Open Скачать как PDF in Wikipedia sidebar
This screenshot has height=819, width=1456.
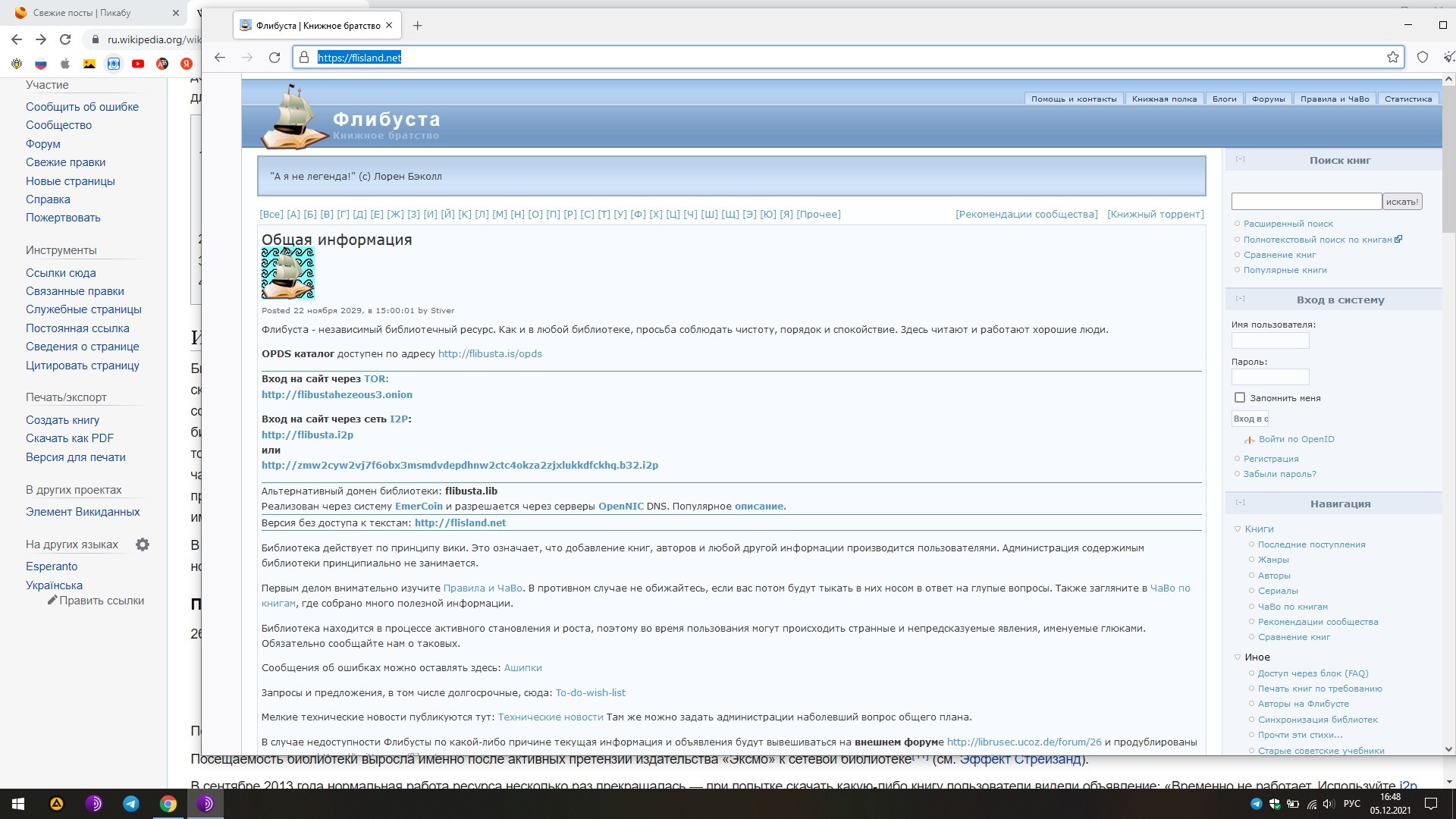[69, 438]
